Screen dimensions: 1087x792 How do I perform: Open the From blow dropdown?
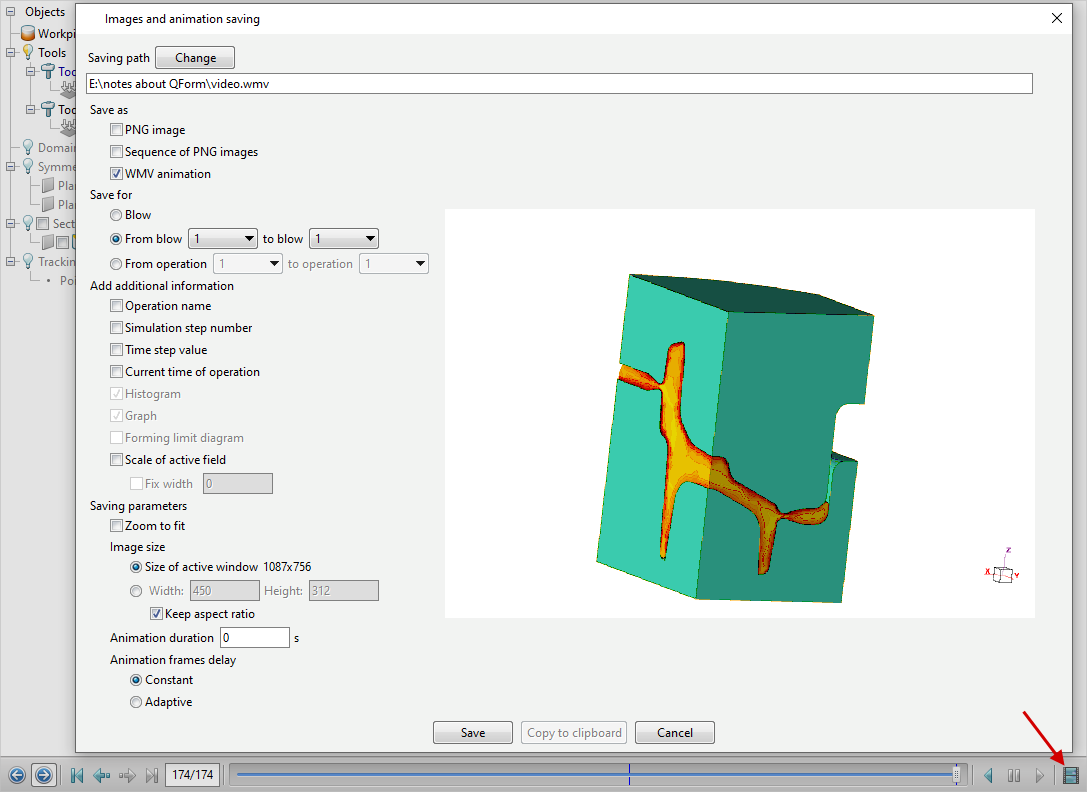tap(223, 239)
